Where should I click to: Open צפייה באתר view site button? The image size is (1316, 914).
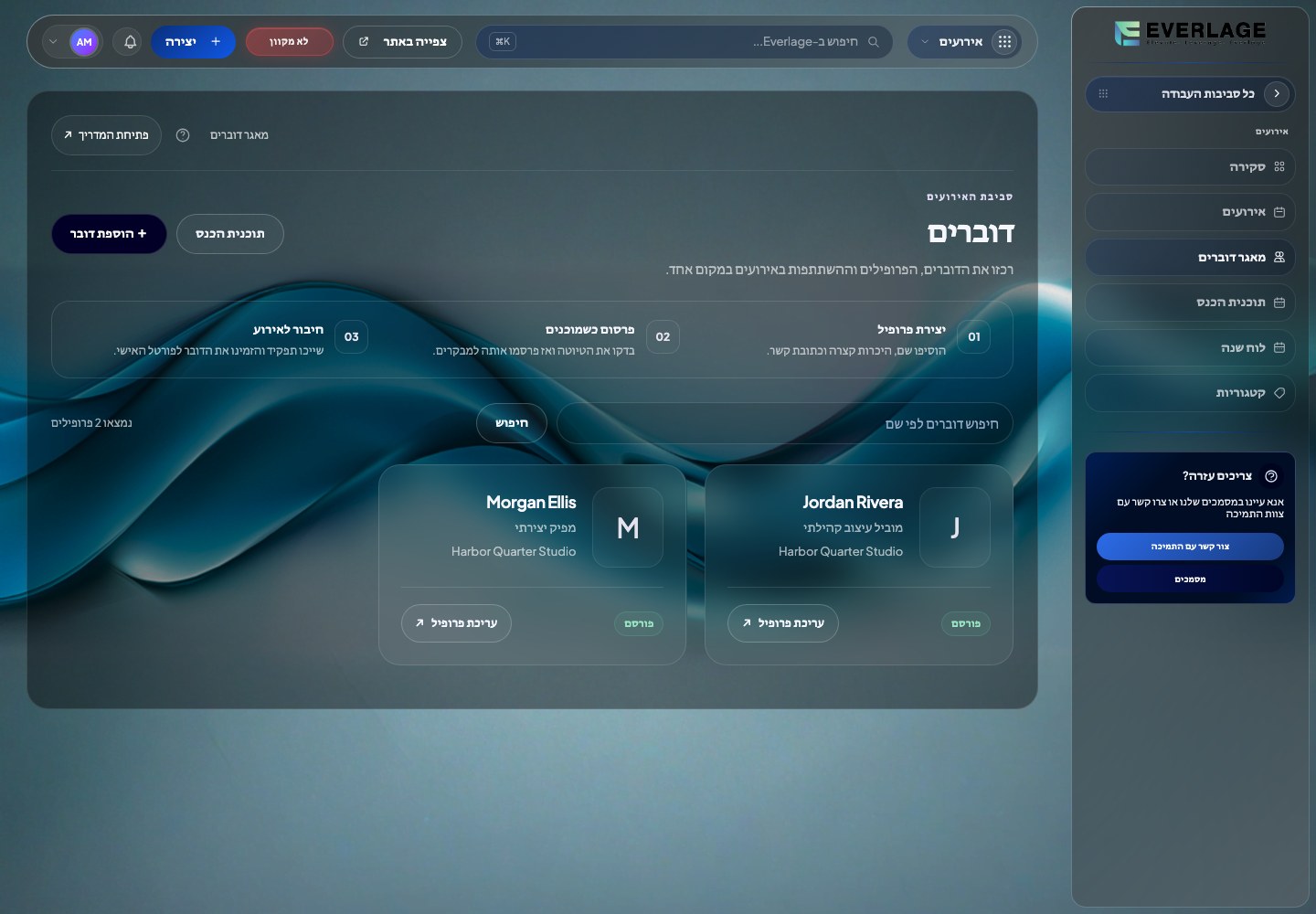click(402, 42)
